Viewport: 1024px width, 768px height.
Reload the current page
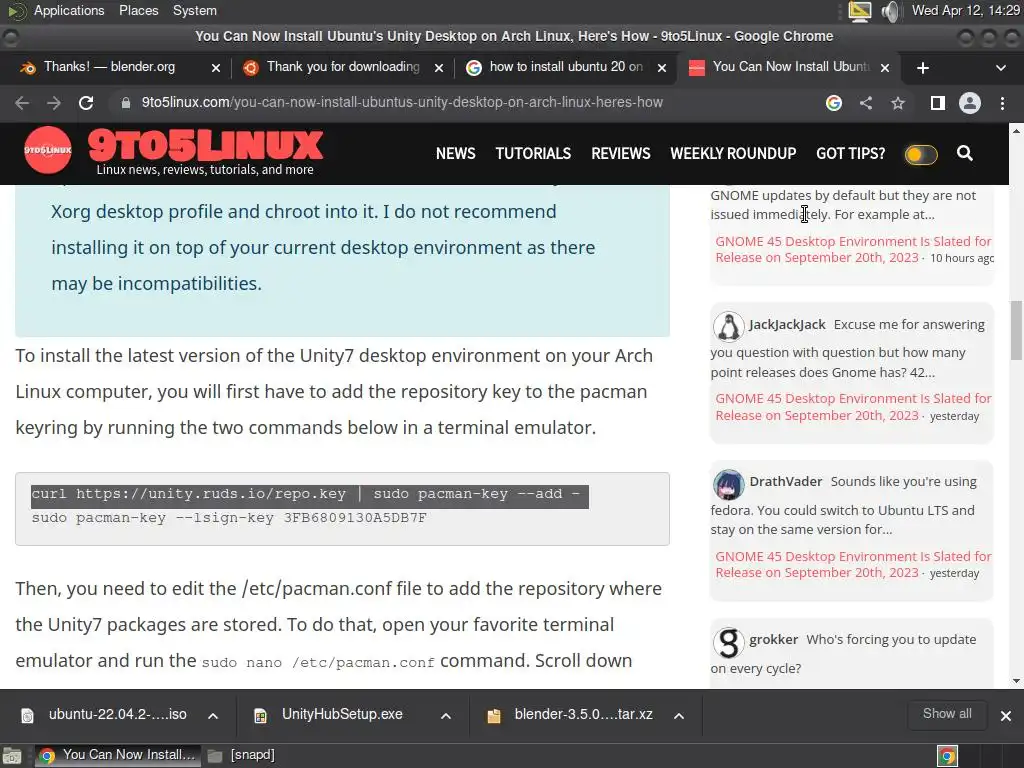pos(86,103)
